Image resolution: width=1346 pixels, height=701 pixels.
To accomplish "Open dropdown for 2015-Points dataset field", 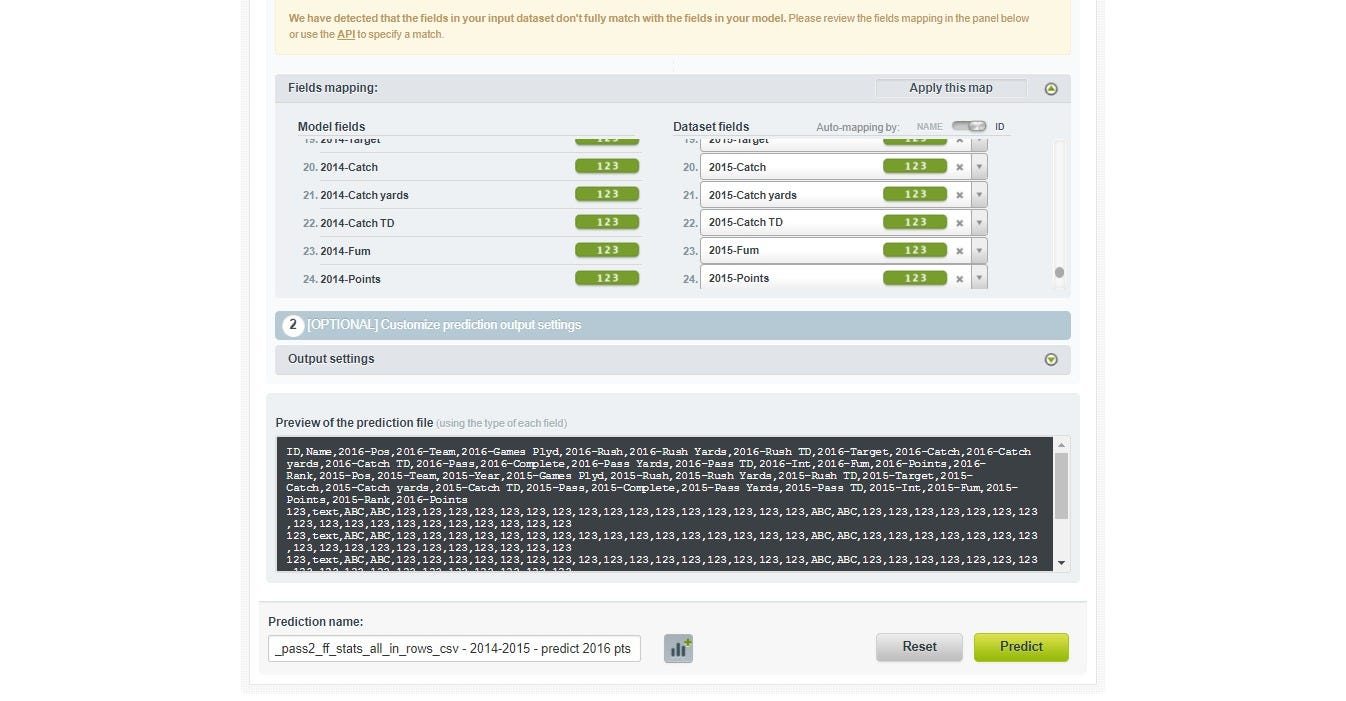I will 979,279.
